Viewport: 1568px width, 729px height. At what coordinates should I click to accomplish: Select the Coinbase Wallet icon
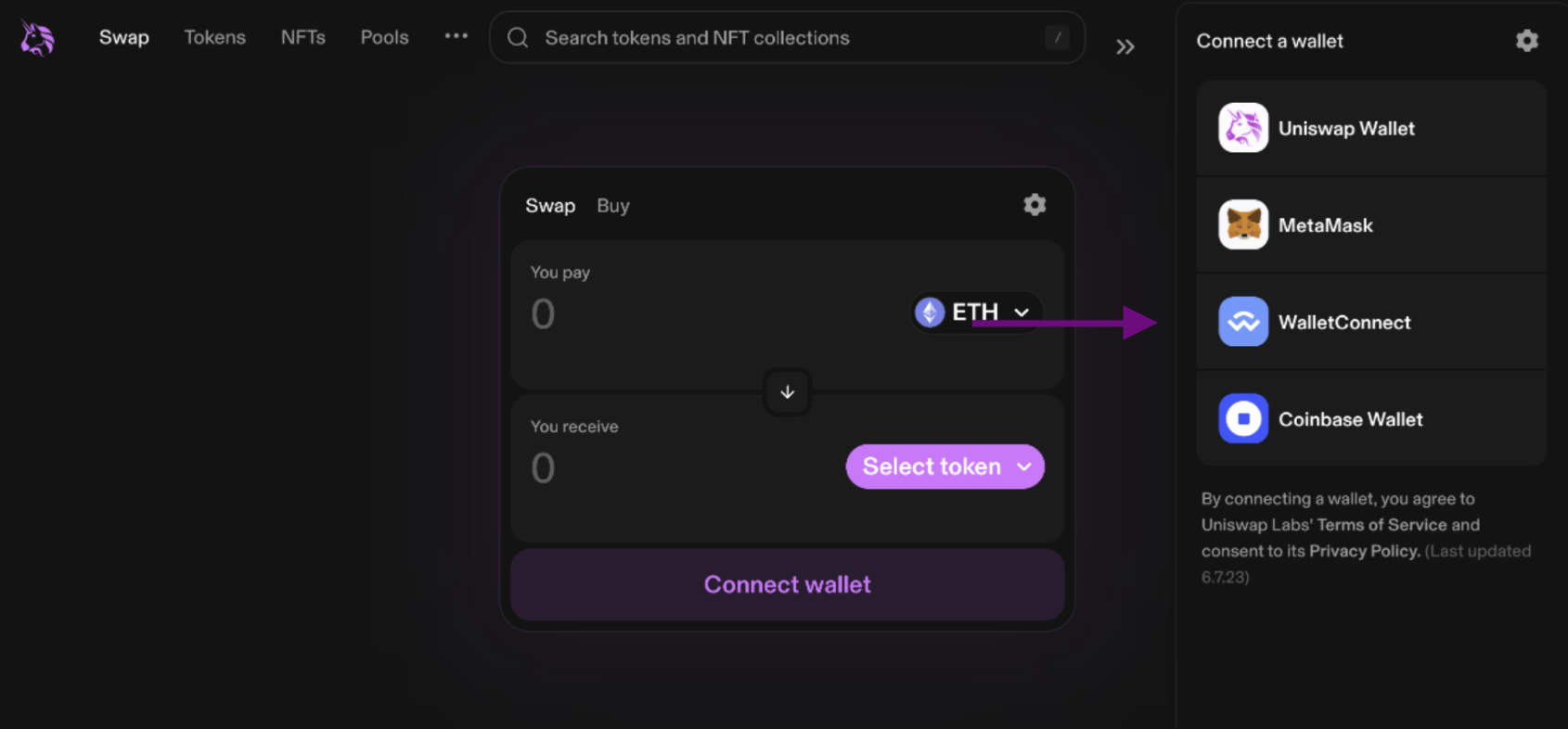point(1242,418)
